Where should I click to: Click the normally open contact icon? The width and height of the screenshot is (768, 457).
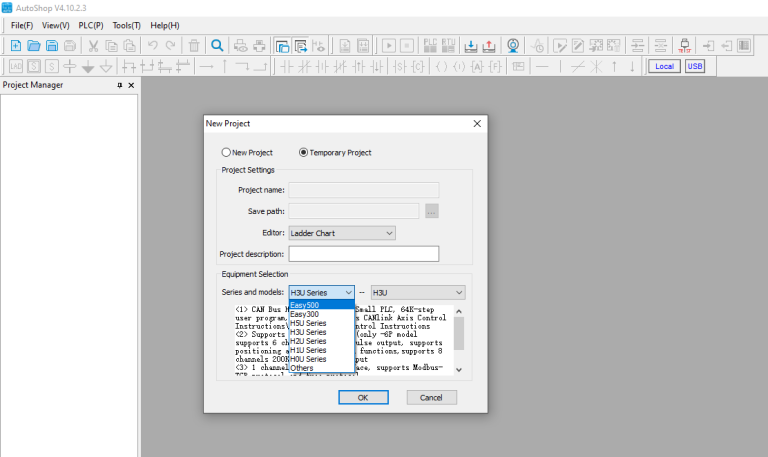point(287,66)
